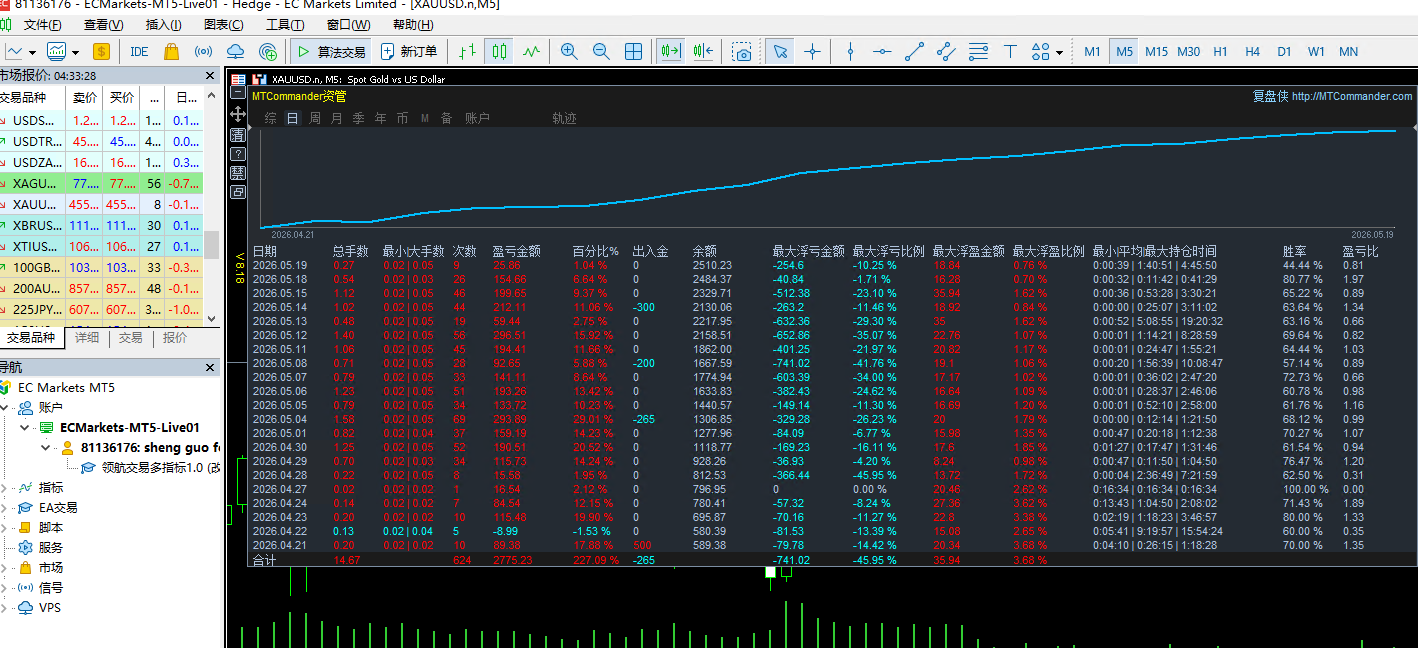Click Market Watch scroll down arrow
This screenshot has height=648, width=1418.
[212, 318]
